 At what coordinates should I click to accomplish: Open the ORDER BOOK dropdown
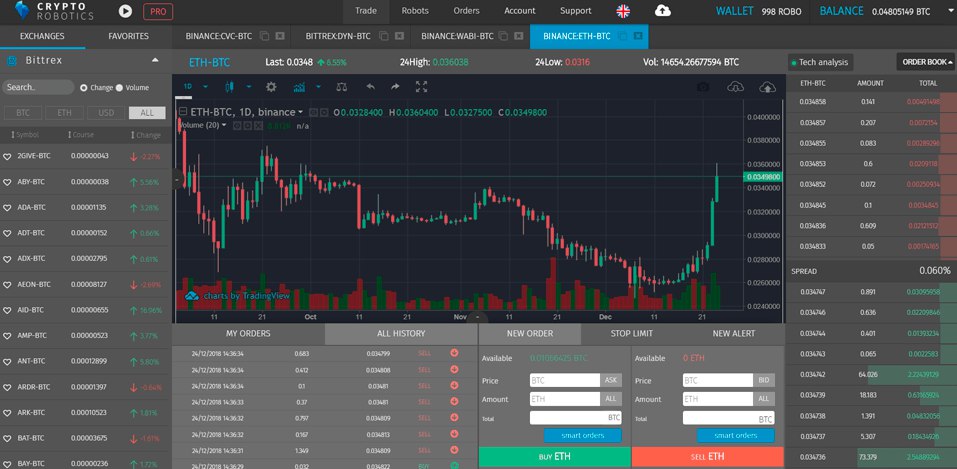(x=925, y=62)
